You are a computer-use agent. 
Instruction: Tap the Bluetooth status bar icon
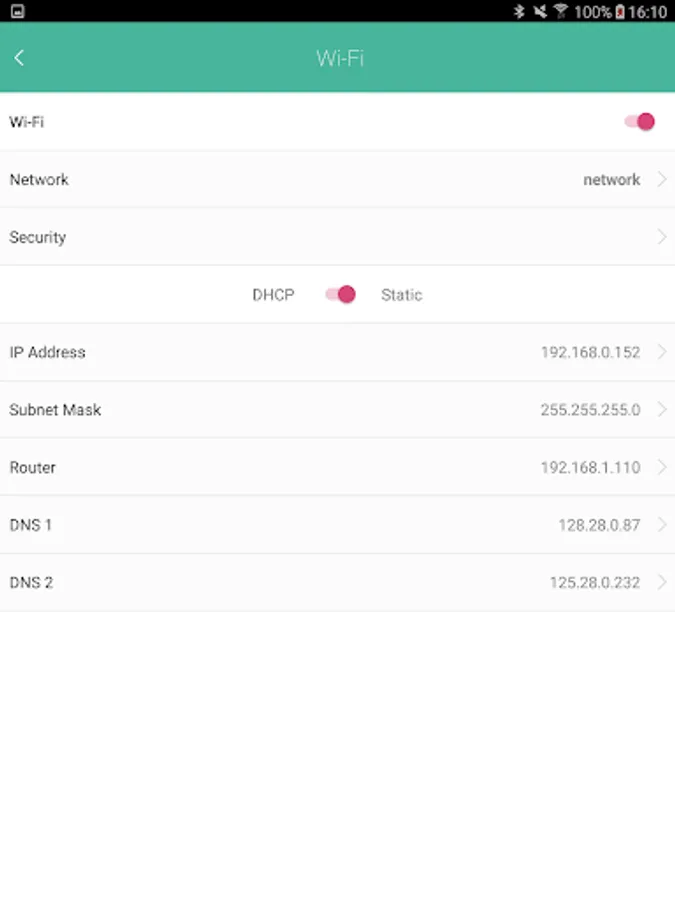tap(519, 12)
